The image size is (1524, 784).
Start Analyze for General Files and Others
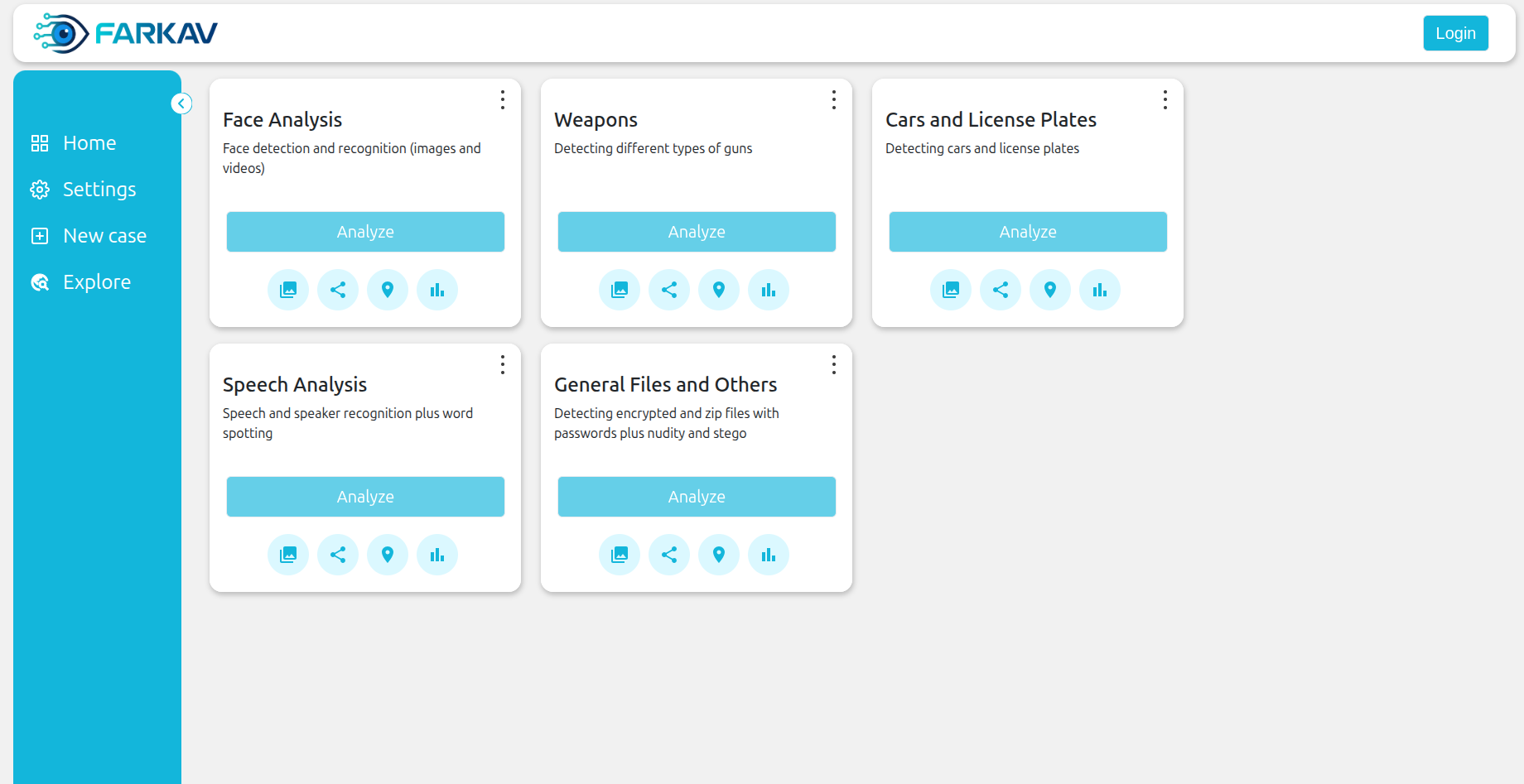pos(697,497)
